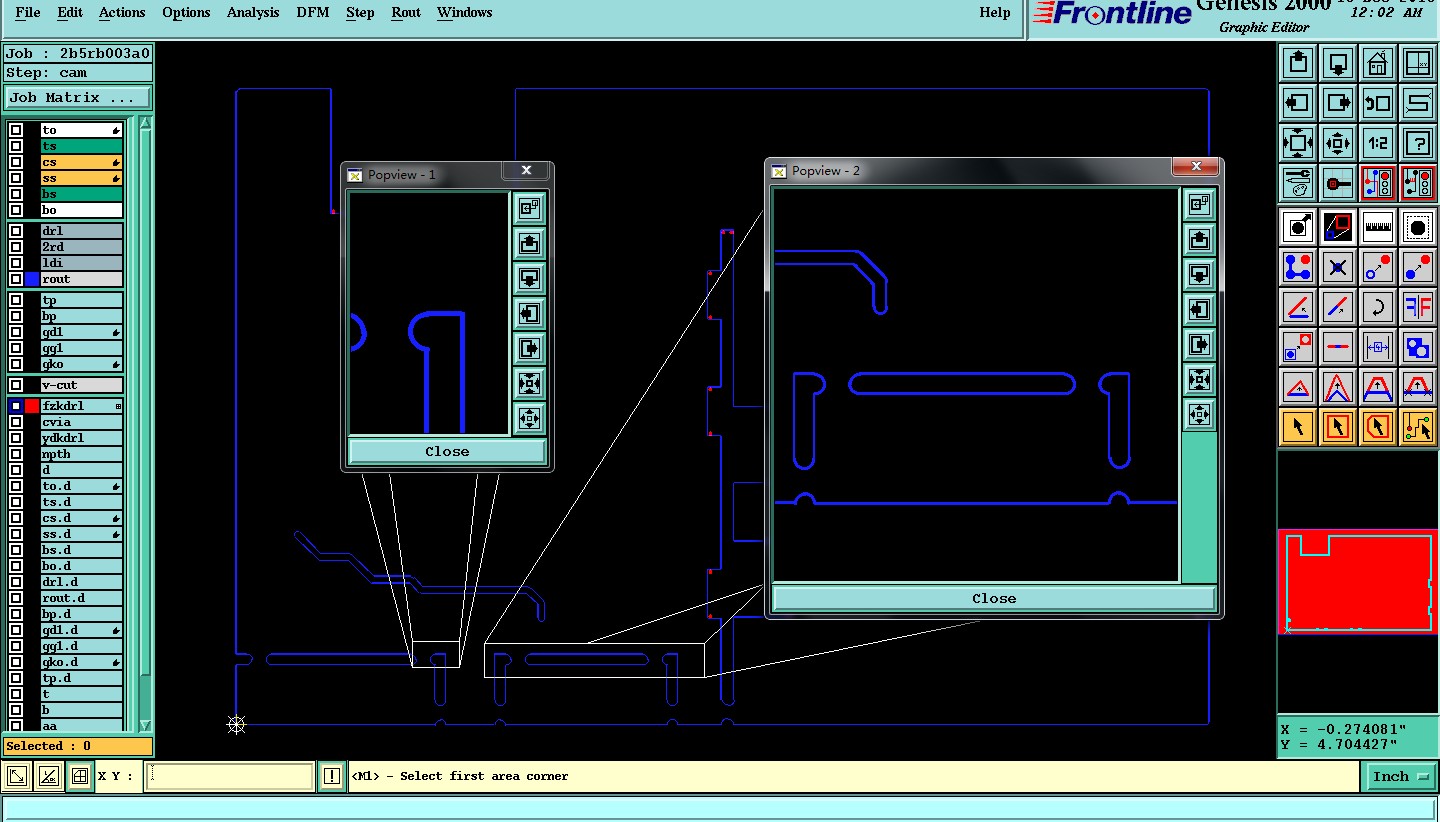1440x822 pixels.
Task: Click the red color swatch of fzkdrl layer
Action: [x=32, y=406]
